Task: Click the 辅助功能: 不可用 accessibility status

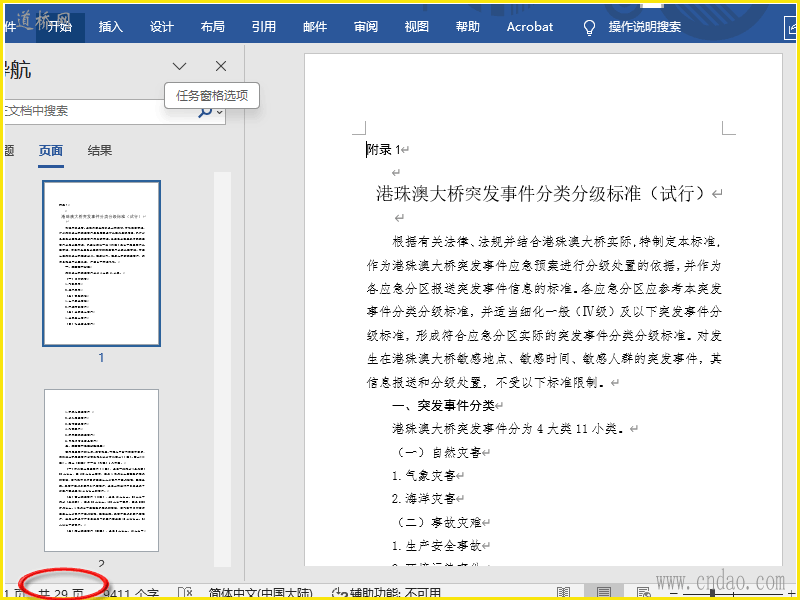Action: (x=386, y=593)
